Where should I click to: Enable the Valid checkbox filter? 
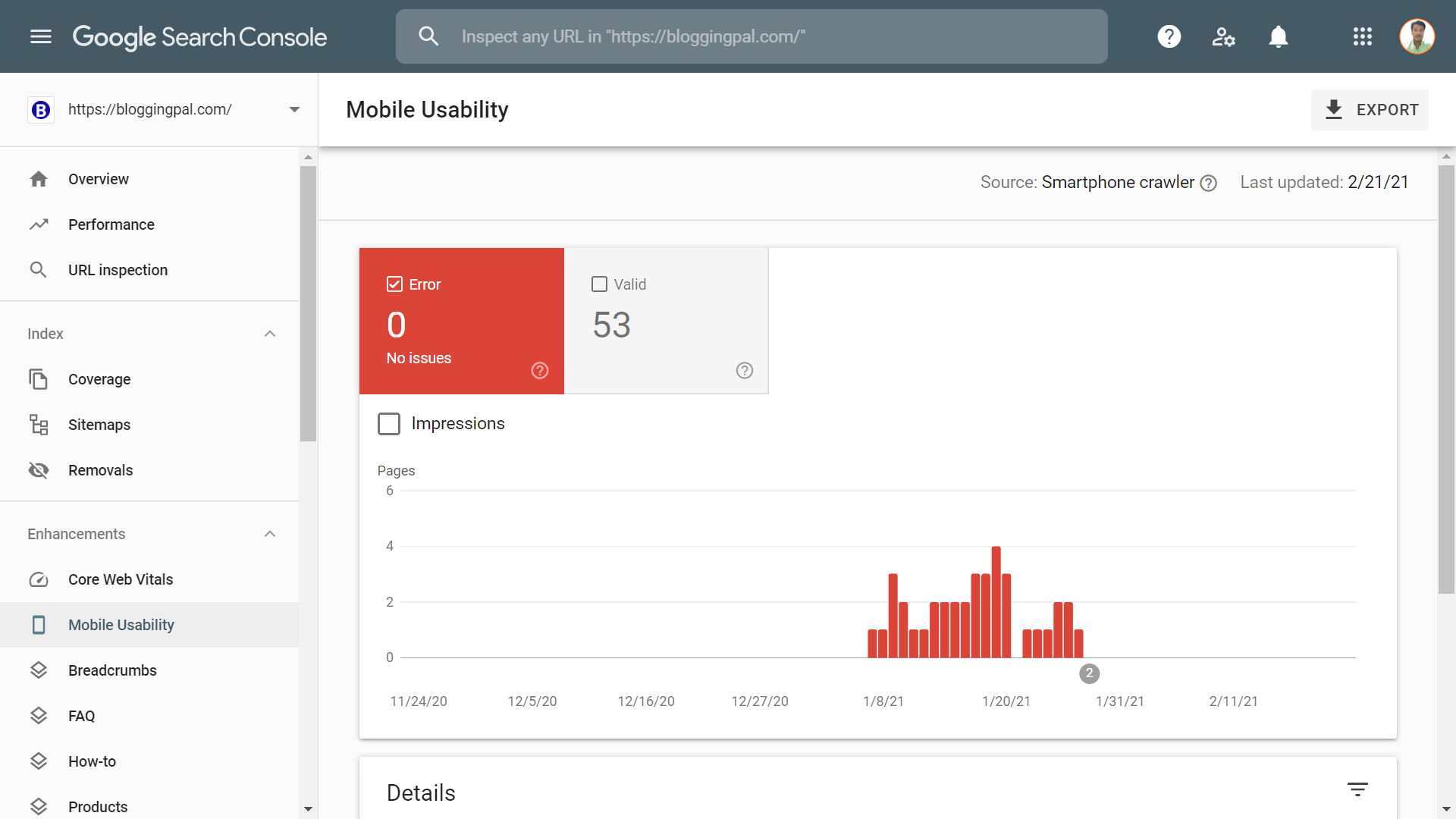point(599,284)
